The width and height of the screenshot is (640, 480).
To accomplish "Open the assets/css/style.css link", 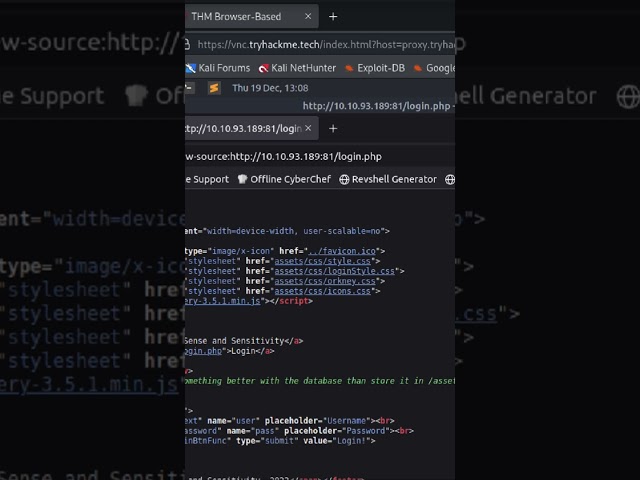I will [x=322, y=261].
